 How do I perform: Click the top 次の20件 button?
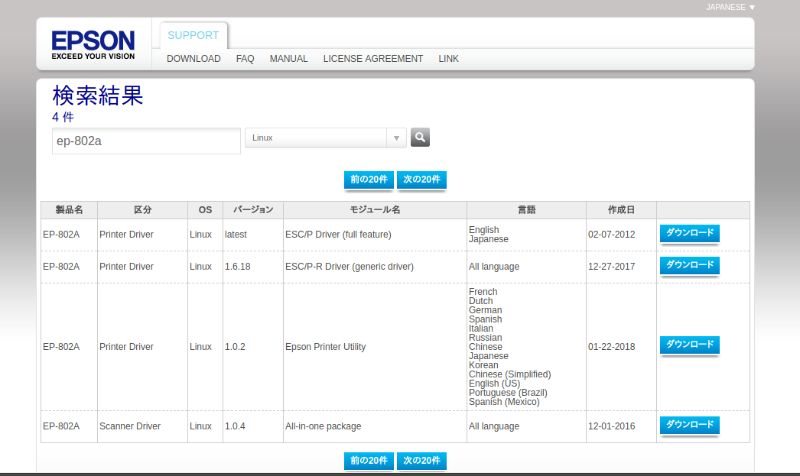pos(421,180)
